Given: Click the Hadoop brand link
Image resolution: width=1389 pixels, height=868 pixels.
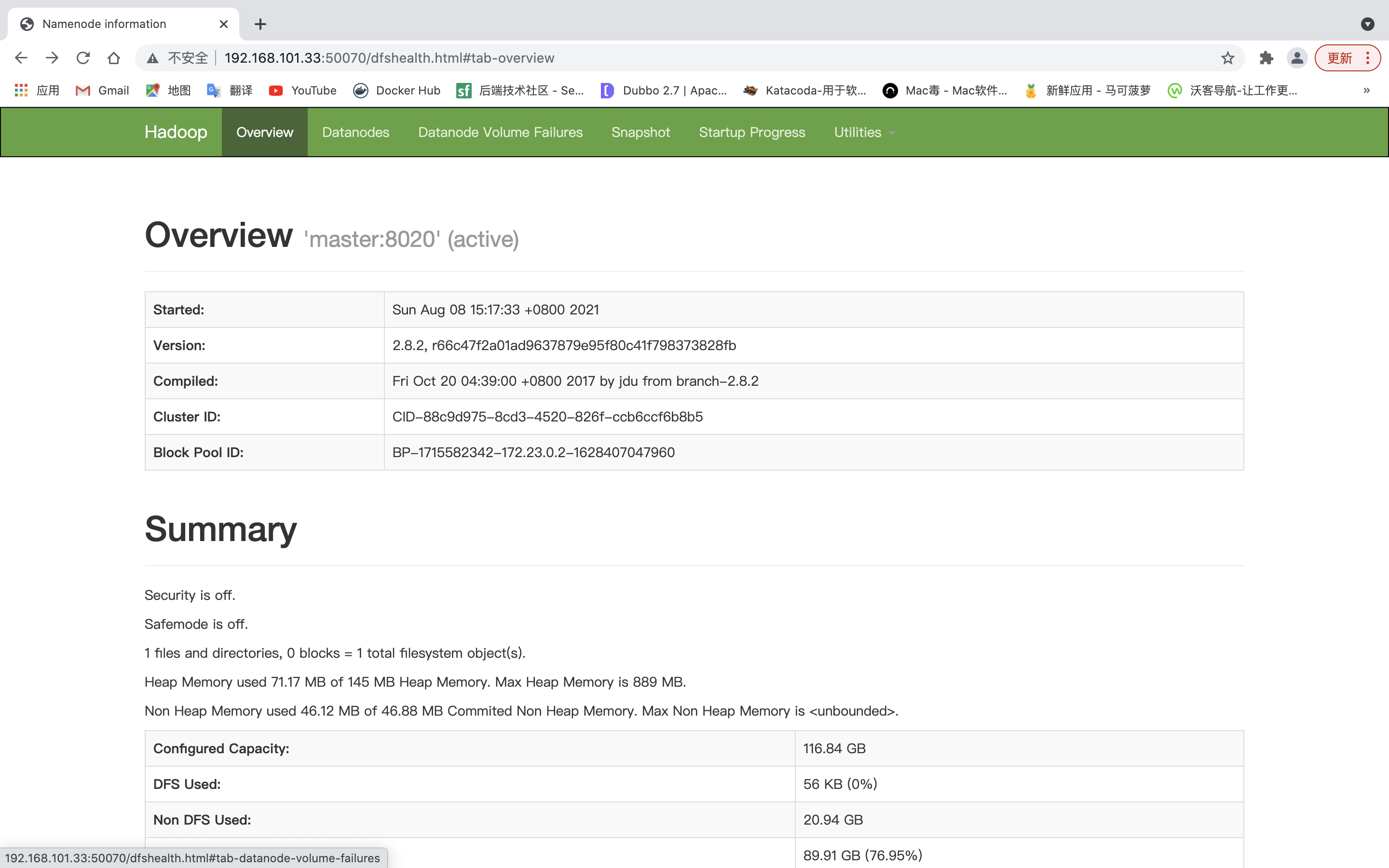Looking at the screenshot, I should 176,132.
